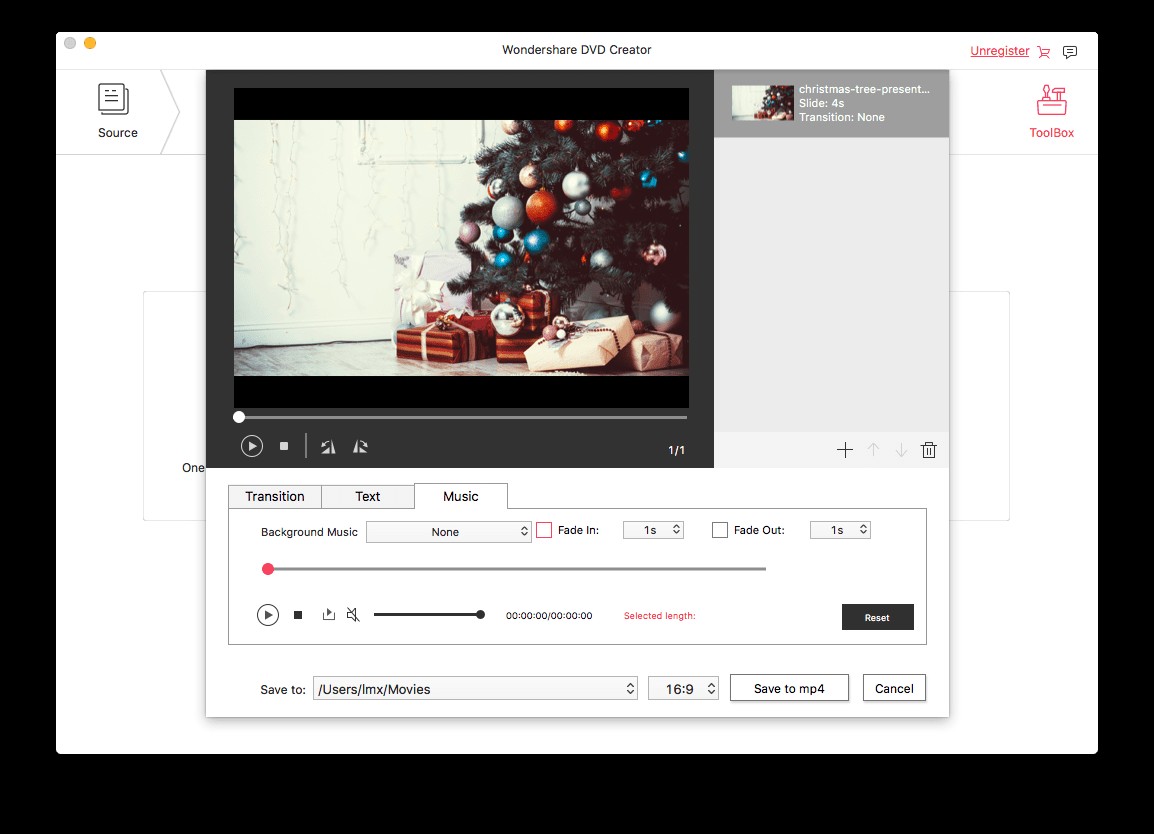1154x834 pixels.
Task: Switch to the Text tab
Action: tap(368, 497)
